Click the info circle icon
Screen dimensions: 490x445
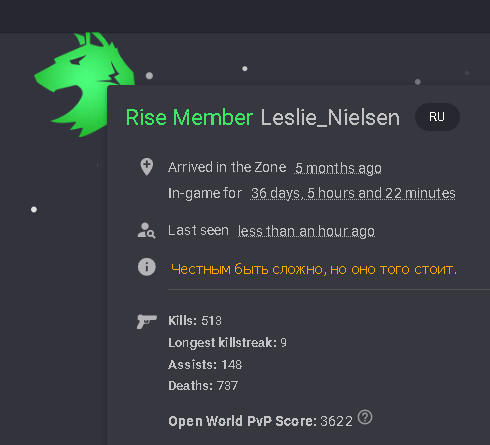click(x=147, y=267)
